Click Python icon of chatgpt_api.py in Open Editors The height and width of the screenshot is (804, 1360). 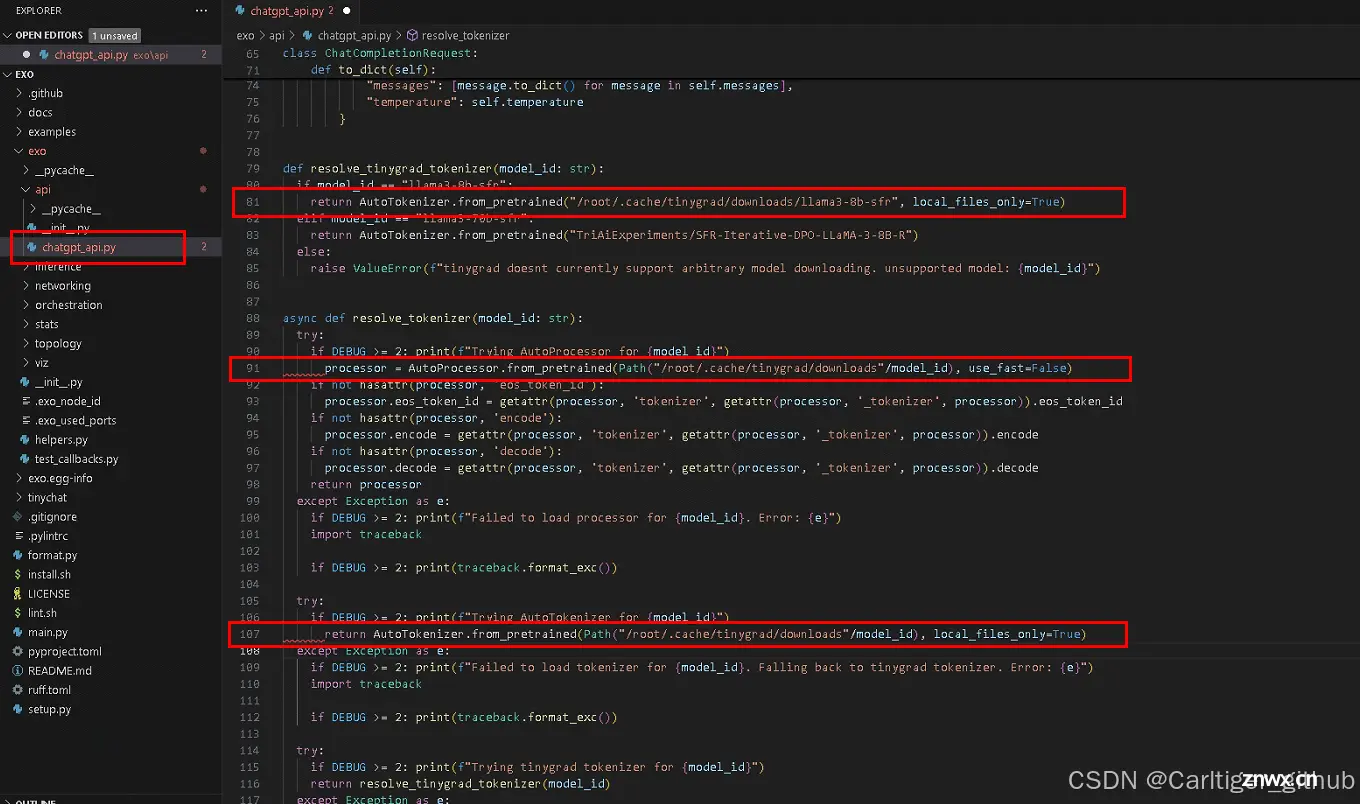(x=44, y=55)
